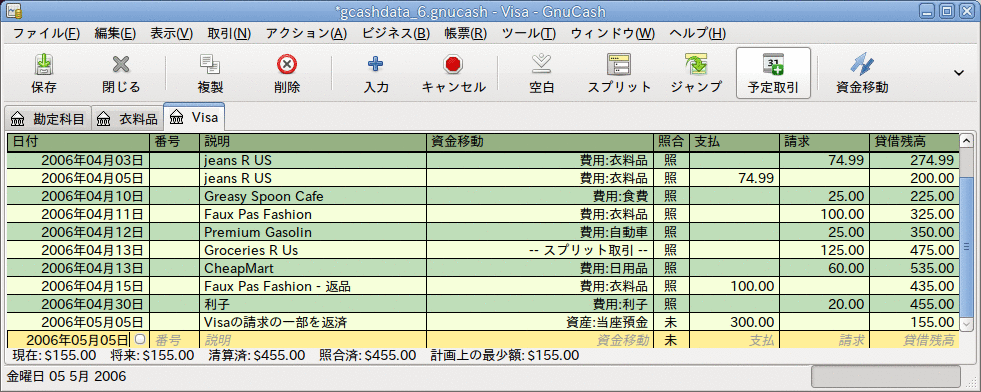Viewport: 981px width, 392px height.
Task: Switch to the 勘定科目 tab
Action: [x=48, y=118]
